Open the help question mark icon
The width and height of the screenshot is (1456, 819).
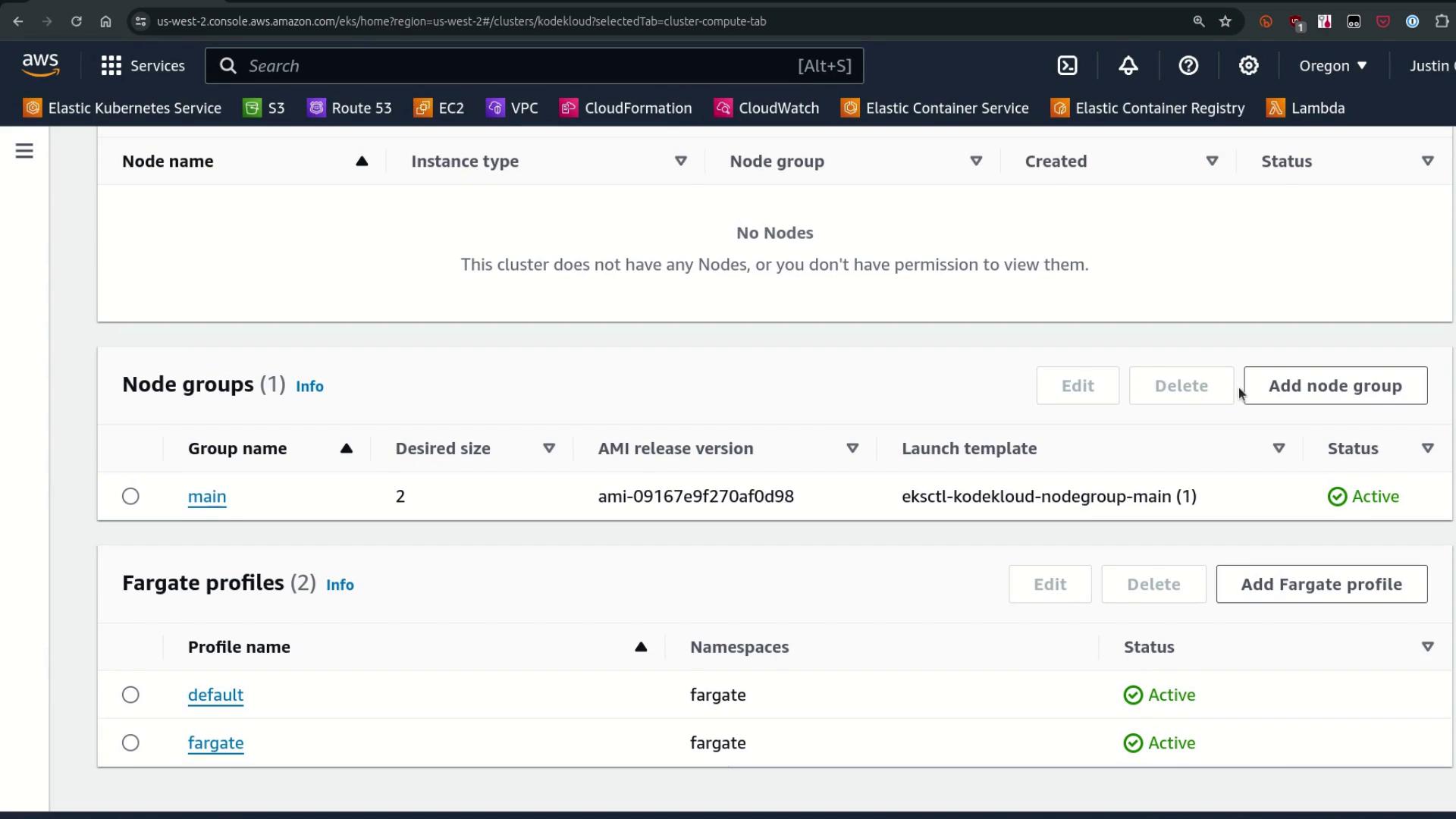click(1188, 66)
